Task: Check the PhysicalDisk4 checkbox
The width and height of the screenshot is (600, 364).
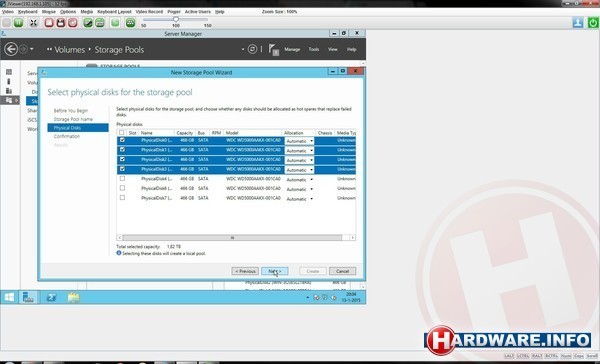Action: [122, 178]
